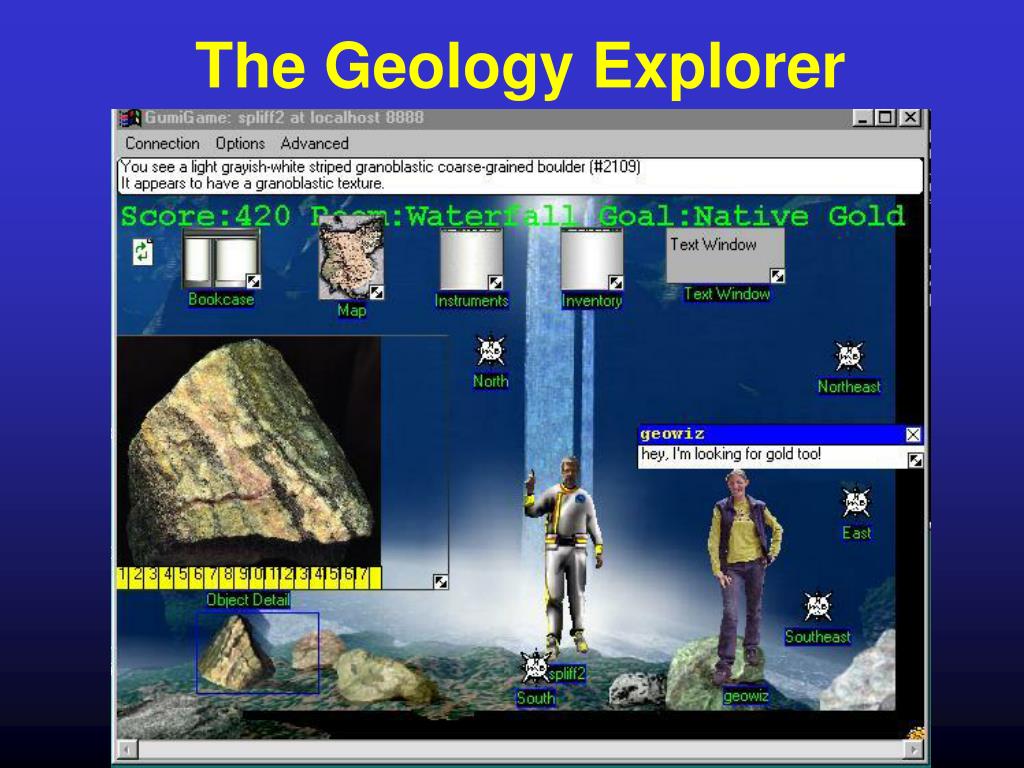Viewport: 1024px width, 768px height.
Task: Open the Options menu
Action: 240,143
